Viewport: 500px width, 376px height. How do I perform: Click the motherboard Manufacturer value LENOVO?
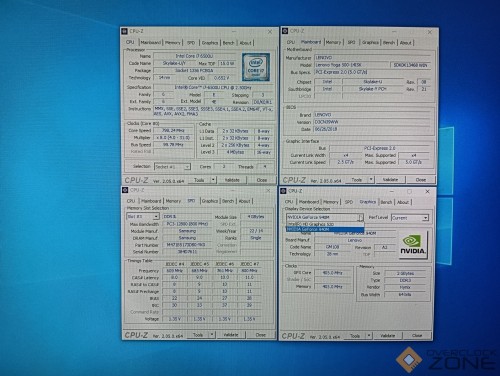point(372,58)
